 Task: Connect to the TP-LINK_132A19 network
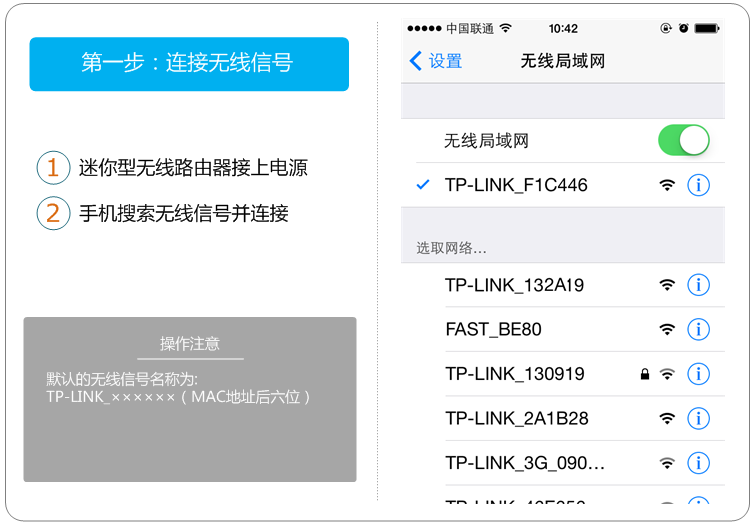(514, 285)
